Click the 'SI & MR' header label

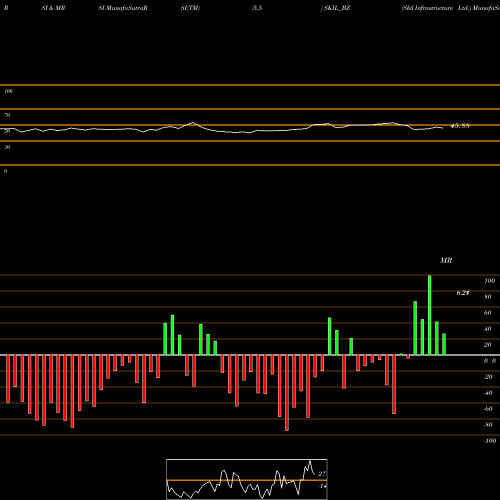[x=53, y=8]
